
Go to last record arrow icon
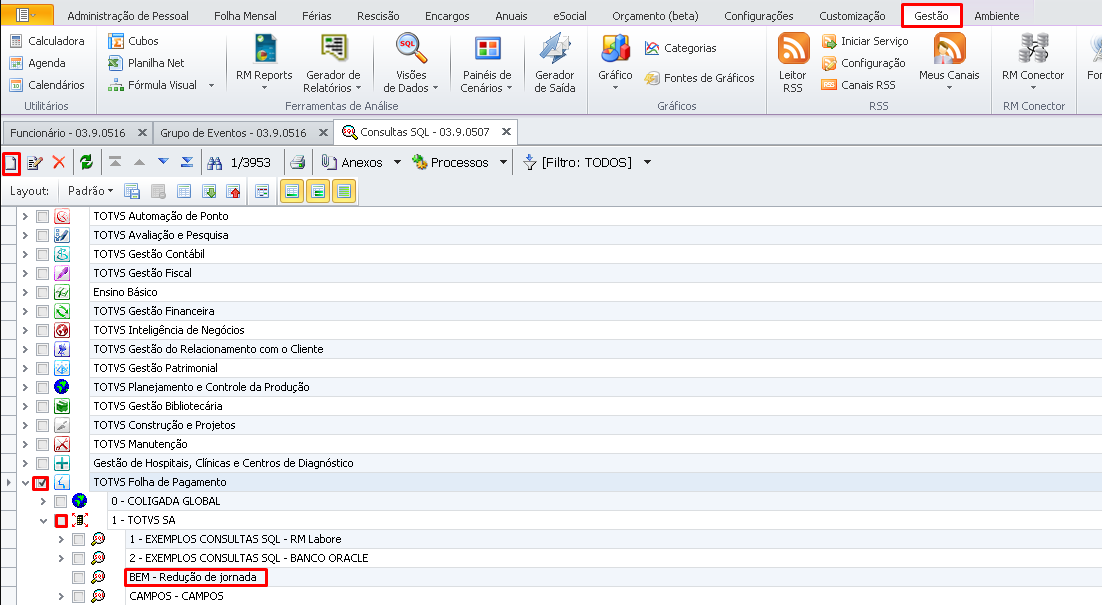pyautogui.click(x=187, y=162)
